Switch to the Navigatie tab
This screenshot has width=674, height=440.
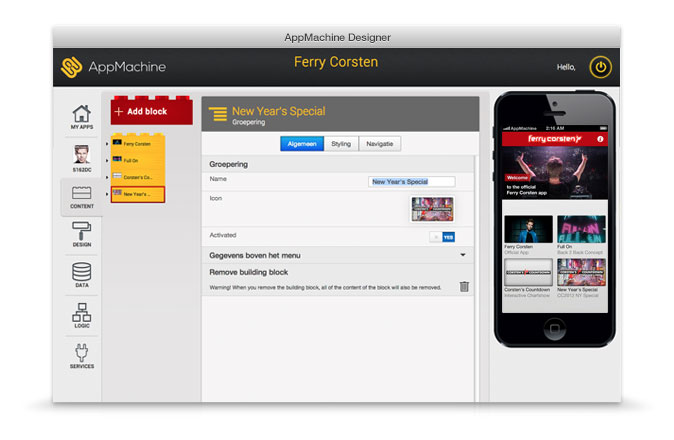tap(380, 144)
